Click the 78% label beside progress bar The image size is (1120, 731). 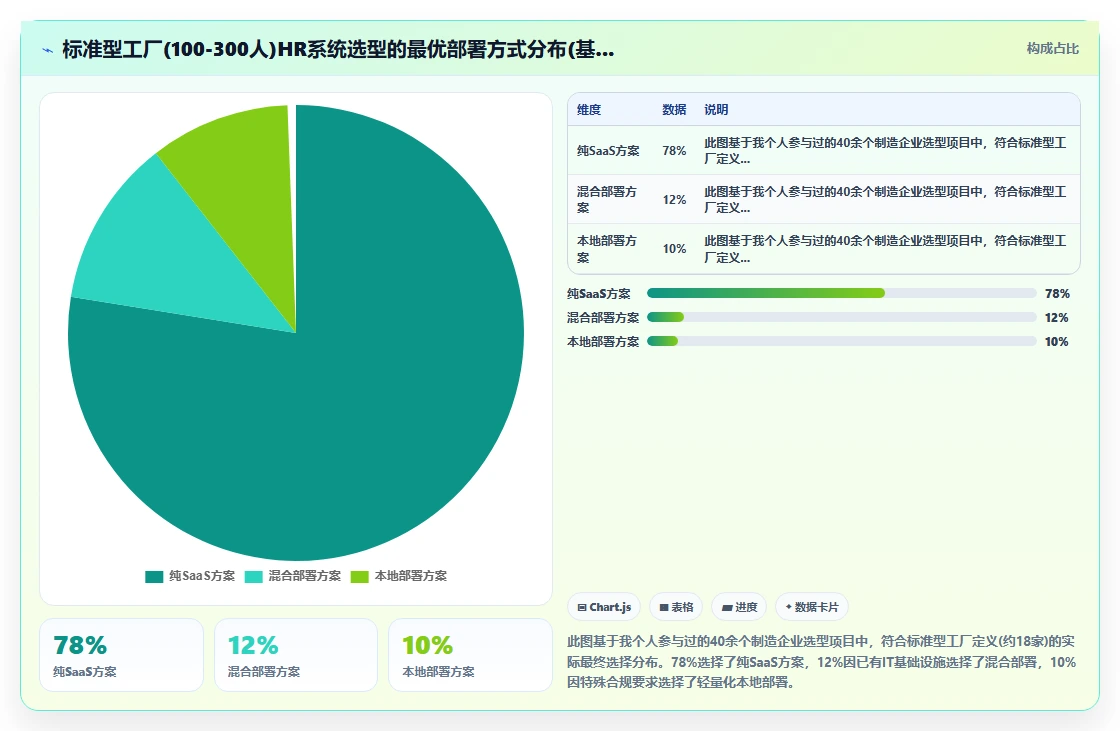coord(1057,294)
